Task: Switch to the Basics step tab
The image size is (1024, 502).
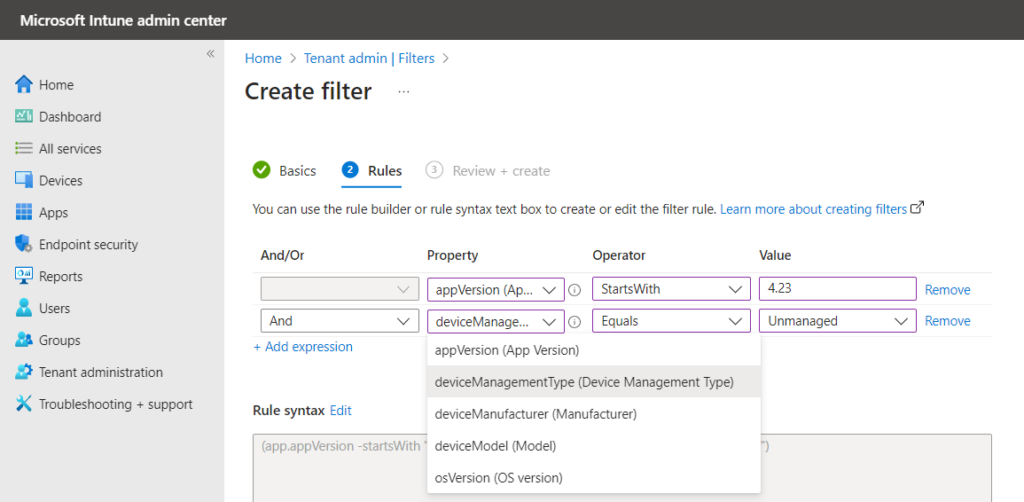Action: 285,171
